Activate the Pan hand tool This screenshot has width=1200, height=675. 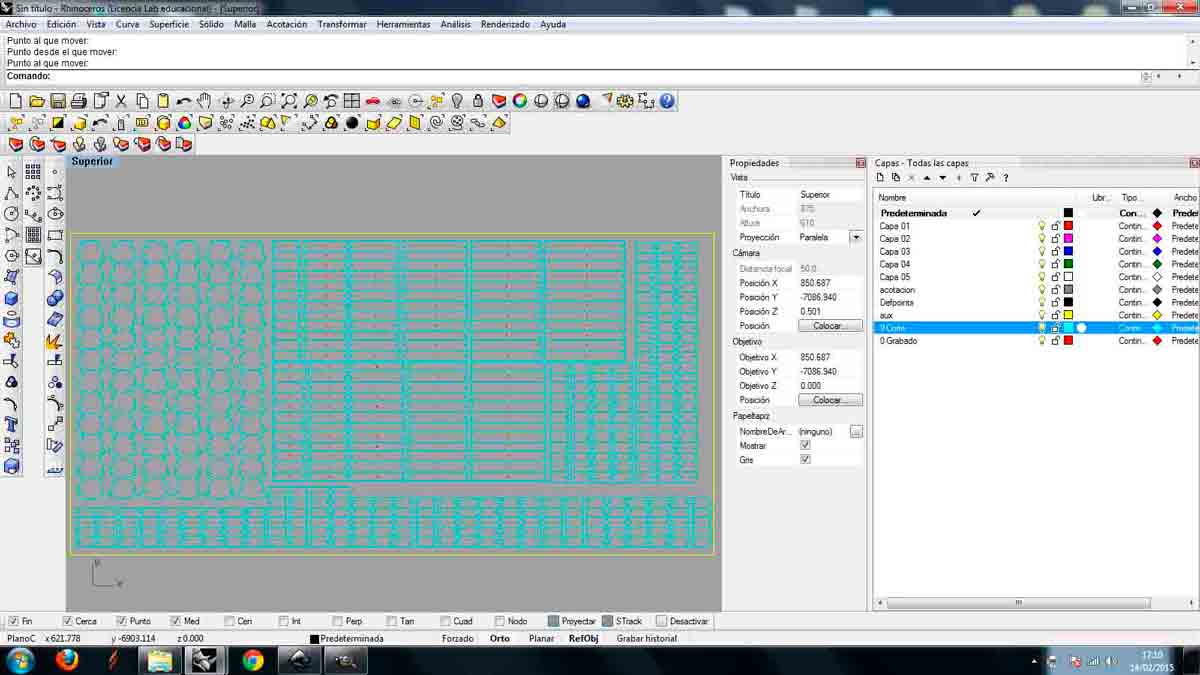[204, 101]
